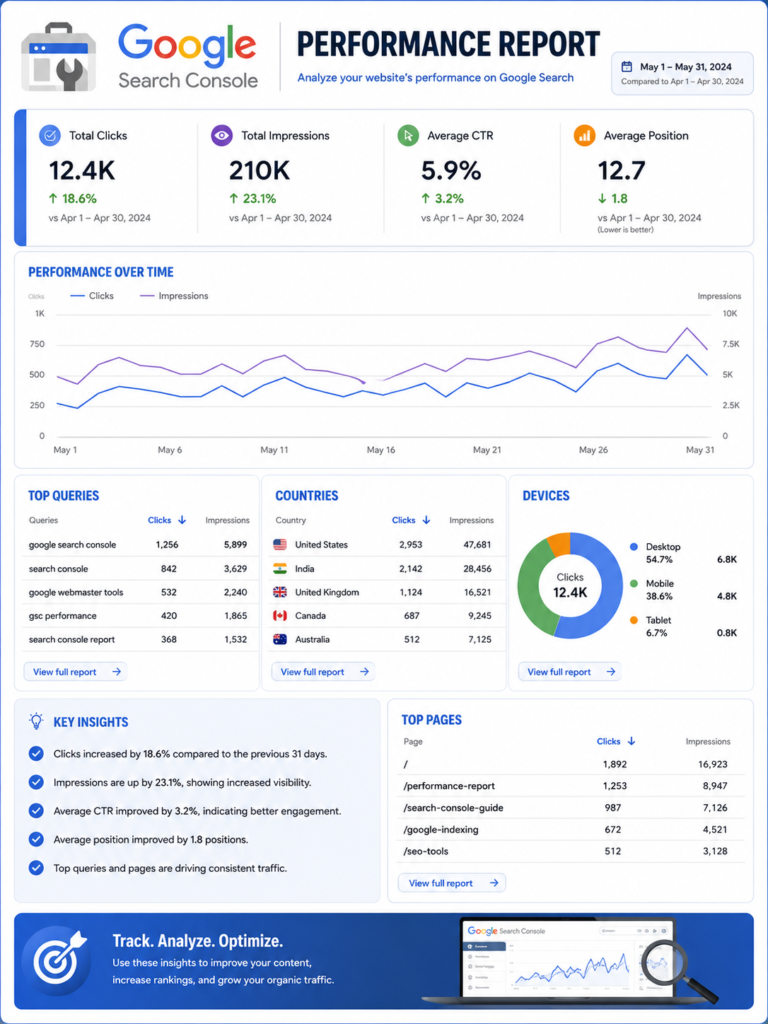Click the checkmark beside Average position improved
This screenshot has height=1024, width=768.
click(37, 839)
